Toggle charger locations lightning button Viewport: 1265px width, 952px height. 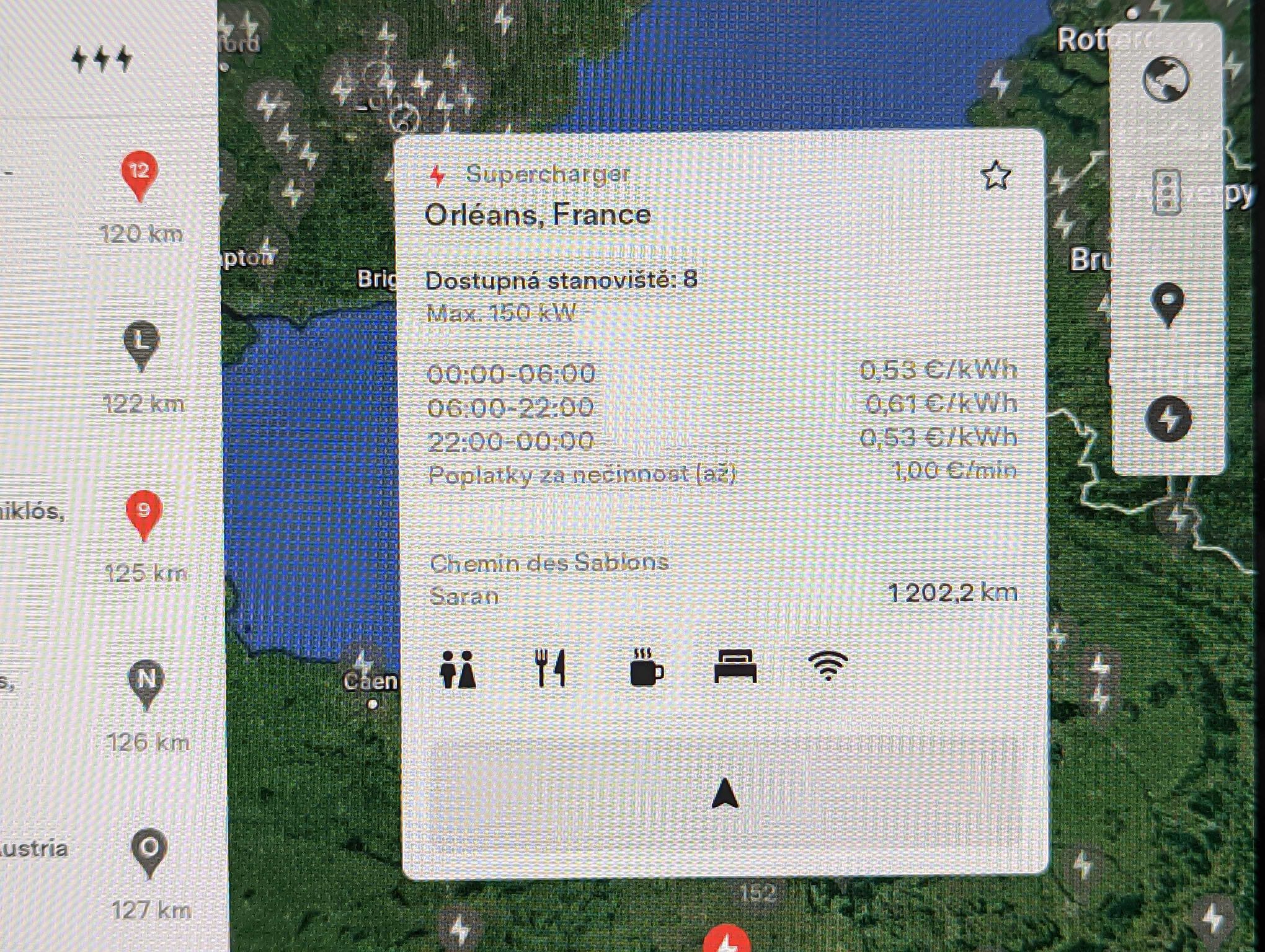pos(1168,418)
